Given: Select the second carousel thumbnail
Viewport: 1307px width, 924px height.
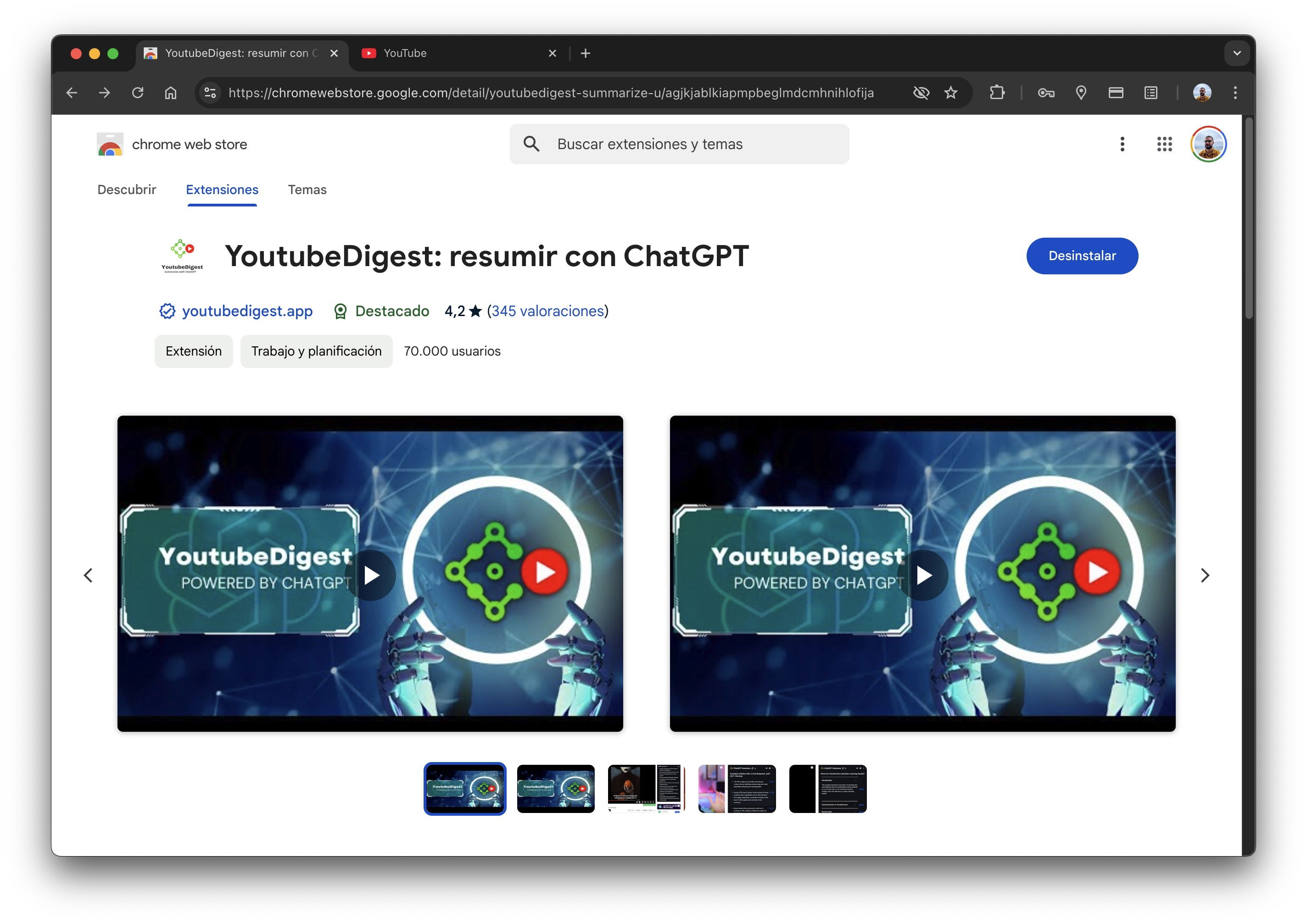Looking at the screenshot, I should click(556, 789).
